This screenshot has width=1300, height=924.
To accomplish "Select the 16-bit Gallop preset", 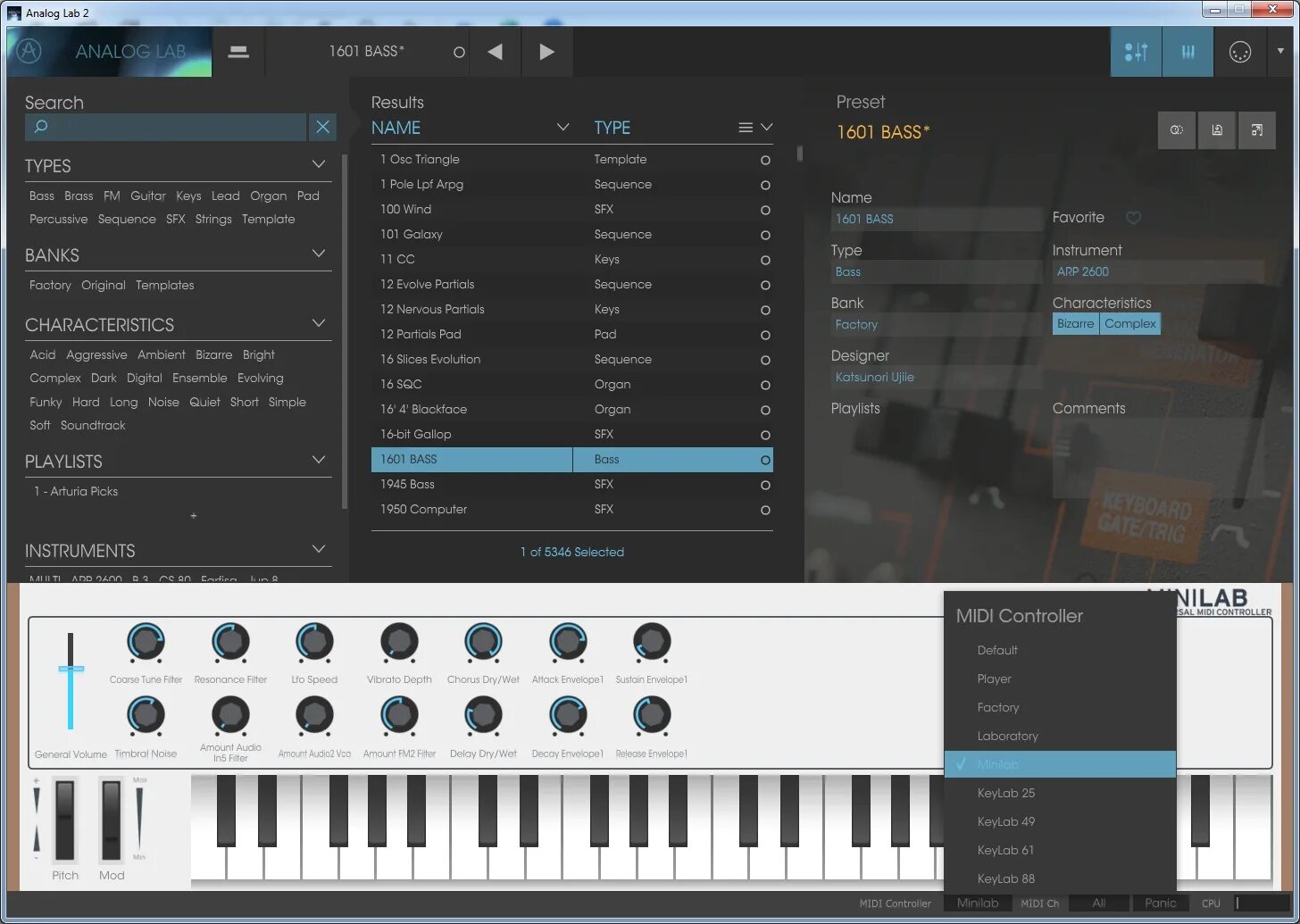I will [571, 434].
